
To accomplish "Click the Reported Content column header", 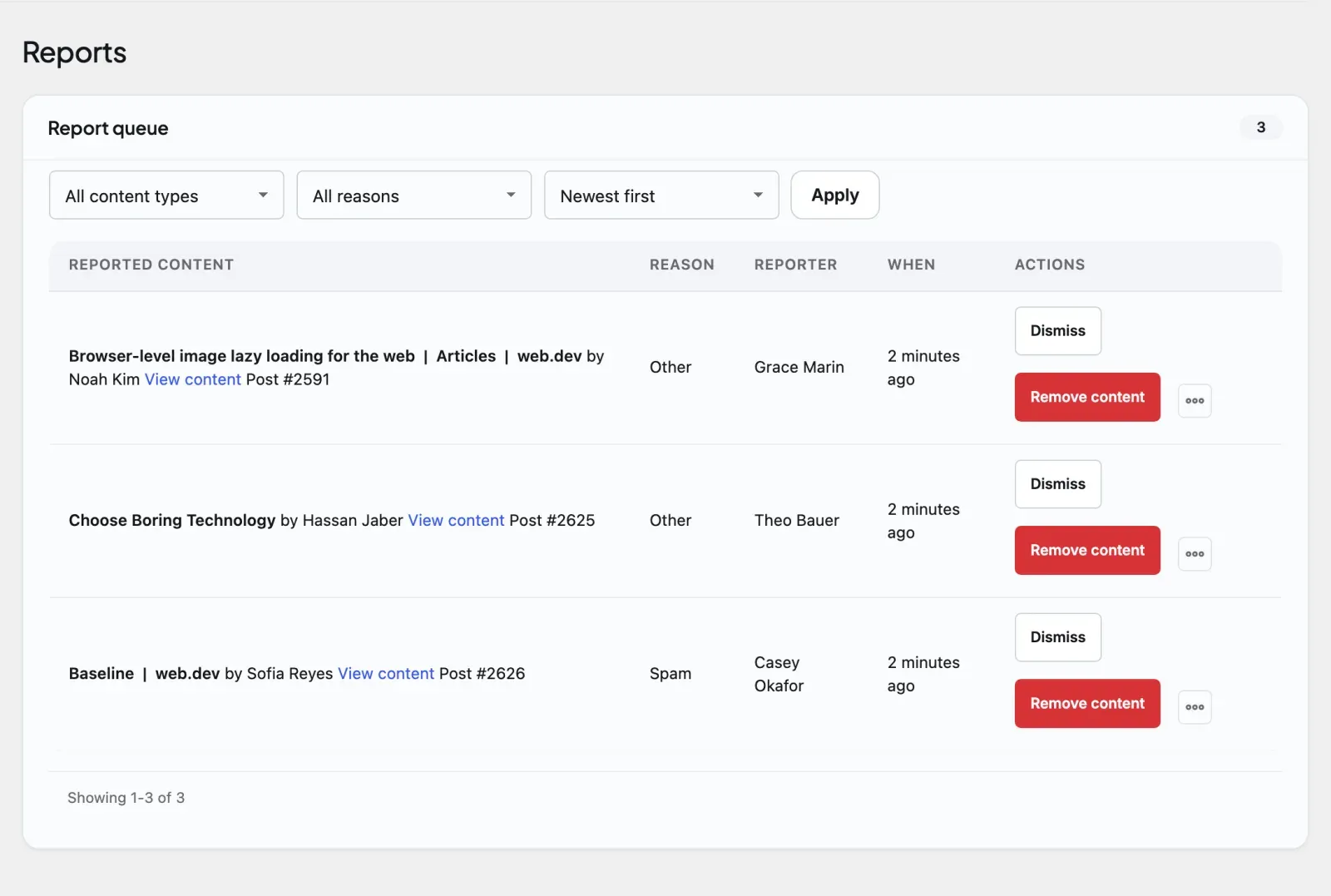I will click(151, 265).
